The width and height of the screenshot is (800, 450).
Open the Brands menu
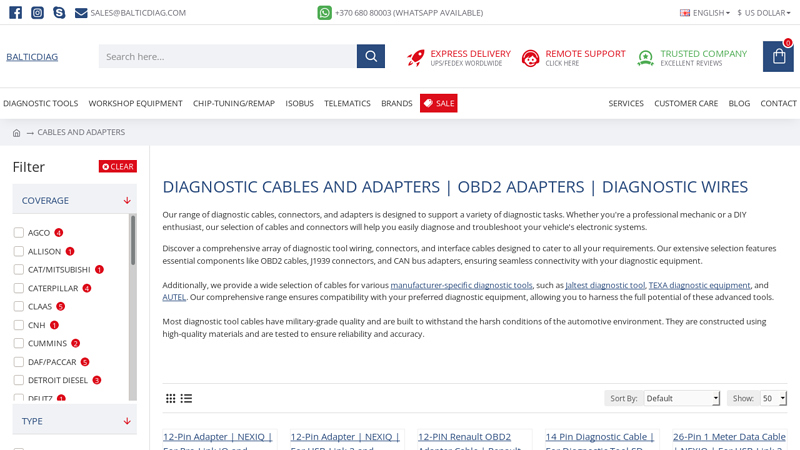pyautogui.click(x=396, y=103)
